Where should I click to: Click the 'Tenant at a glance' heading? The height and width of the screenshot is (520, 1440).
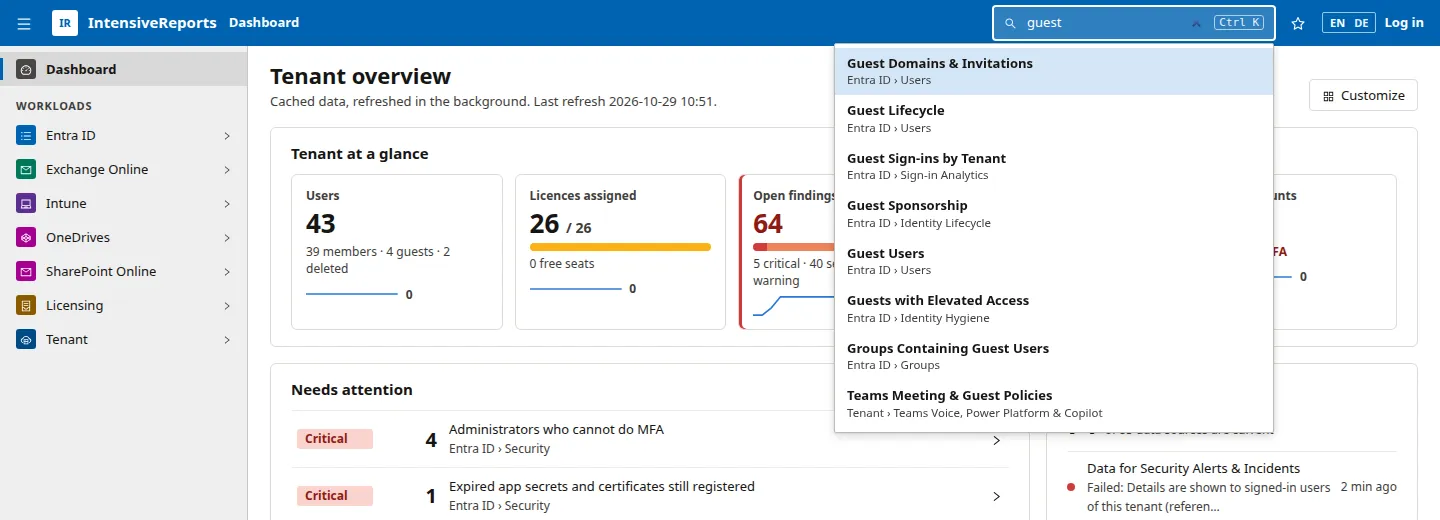tap(360, 154)
